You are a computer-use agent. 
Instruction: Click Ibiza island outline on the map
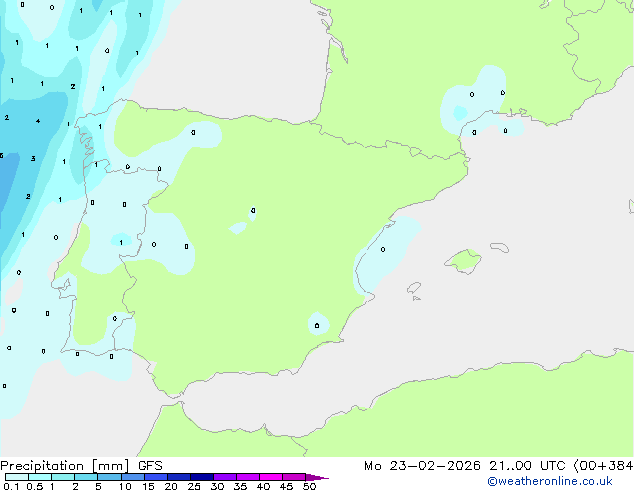point(414,288)
